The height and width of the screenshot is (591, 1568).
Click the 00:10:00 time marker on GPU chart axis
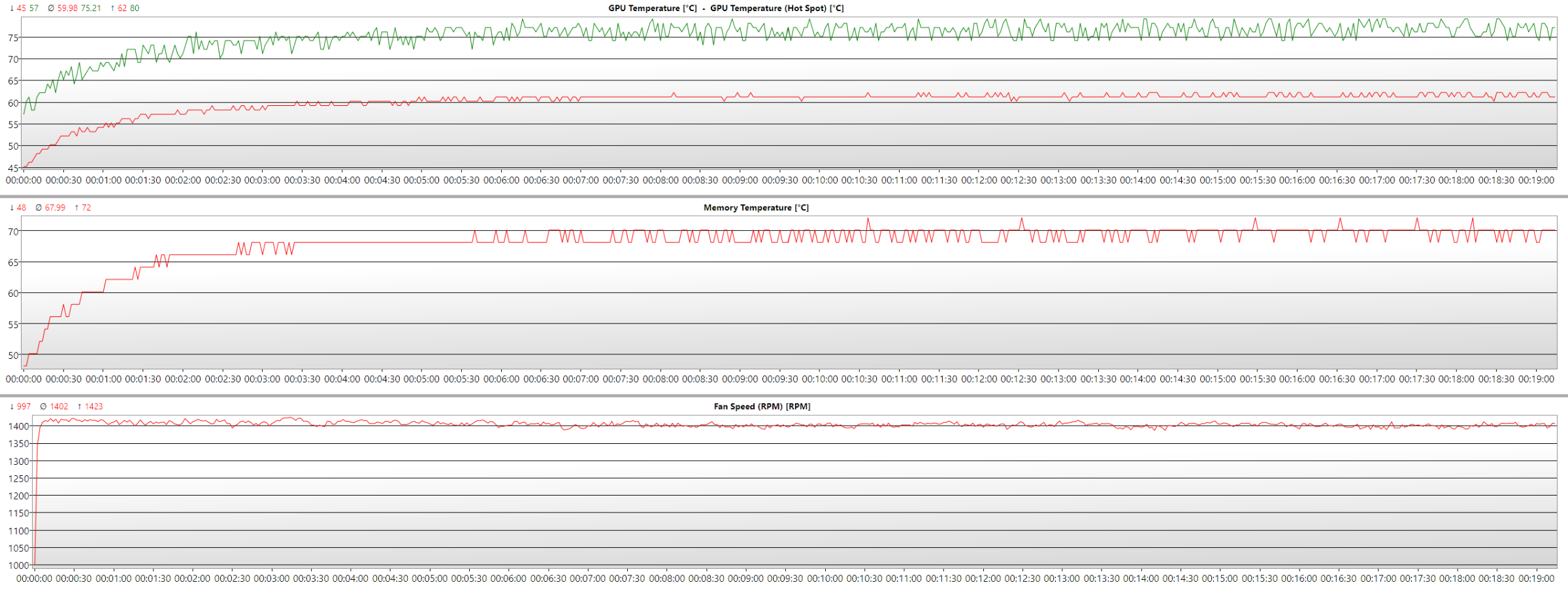tap(819, 180)
